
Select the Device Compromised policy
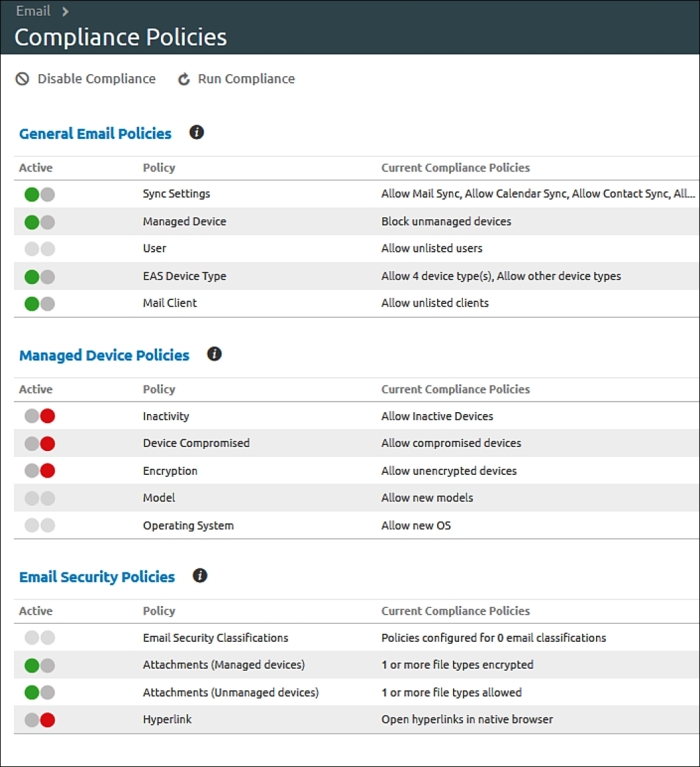[x=196, y=443]
